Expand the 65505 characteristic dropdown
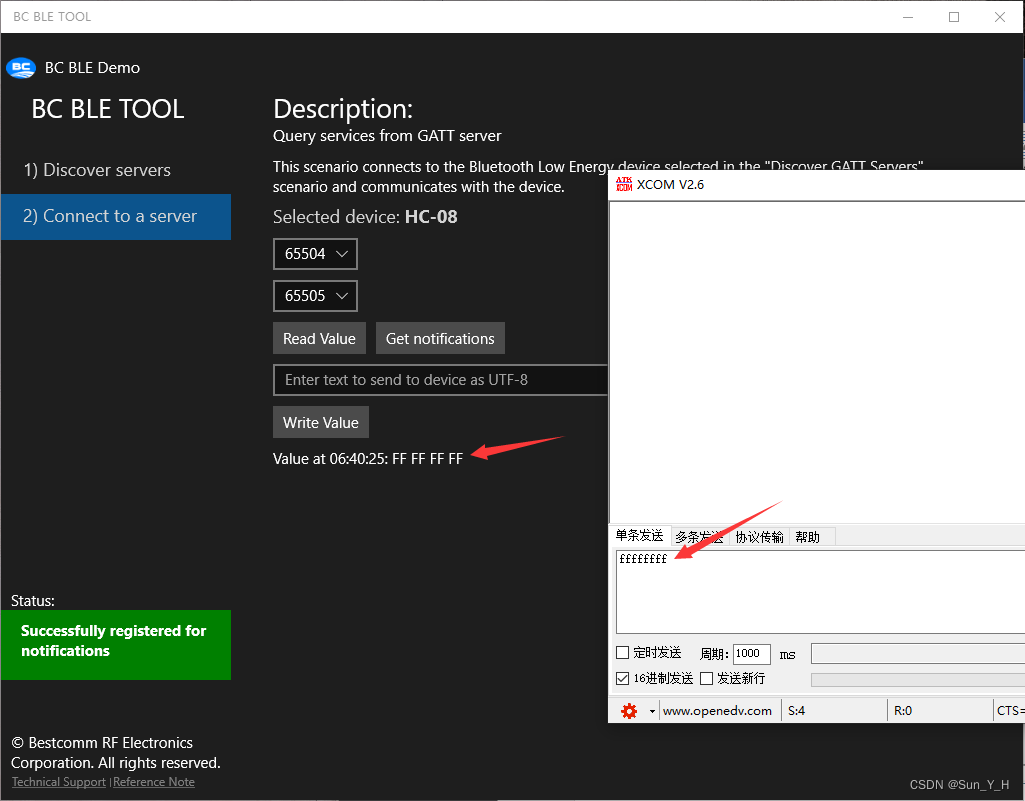The height and width of the screenshot is (801, 1025). (x=315, y=296)
